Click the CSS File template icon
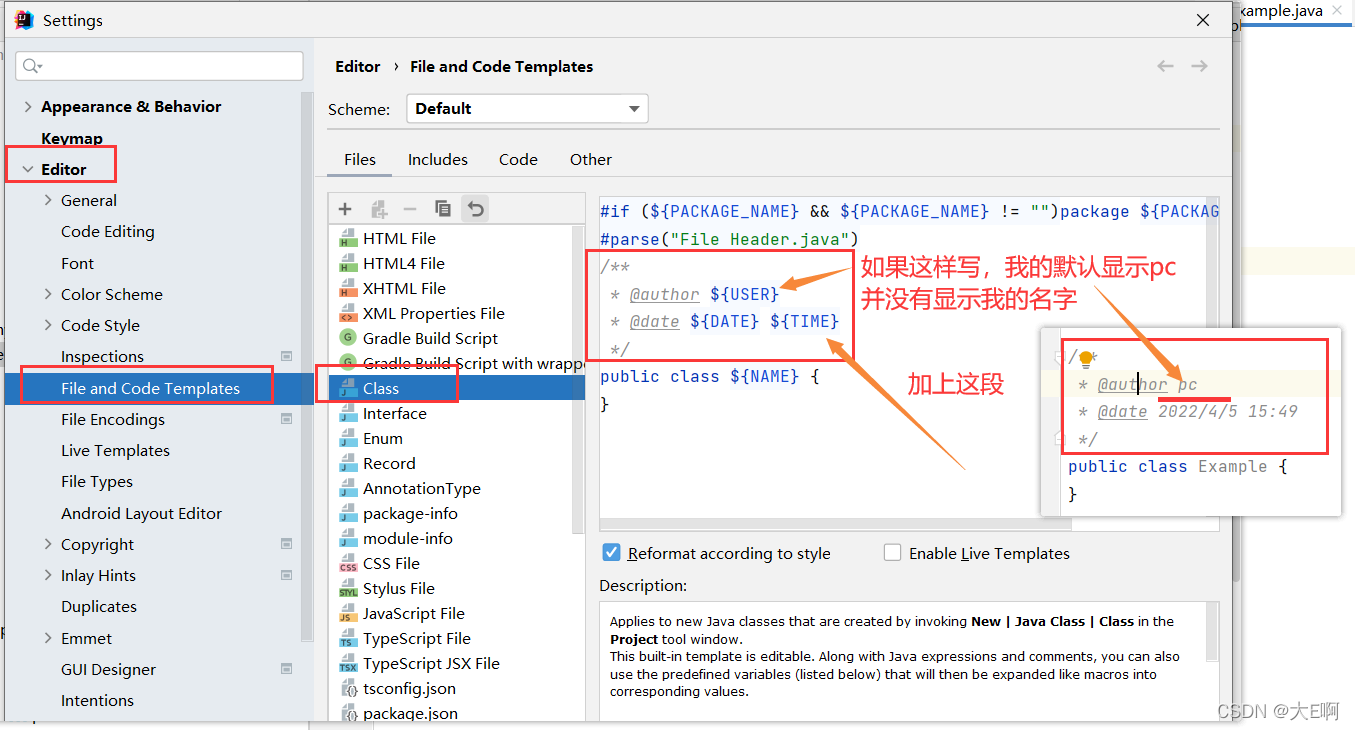Viewport: 1355px width, 730px height. tap(348, 563)
